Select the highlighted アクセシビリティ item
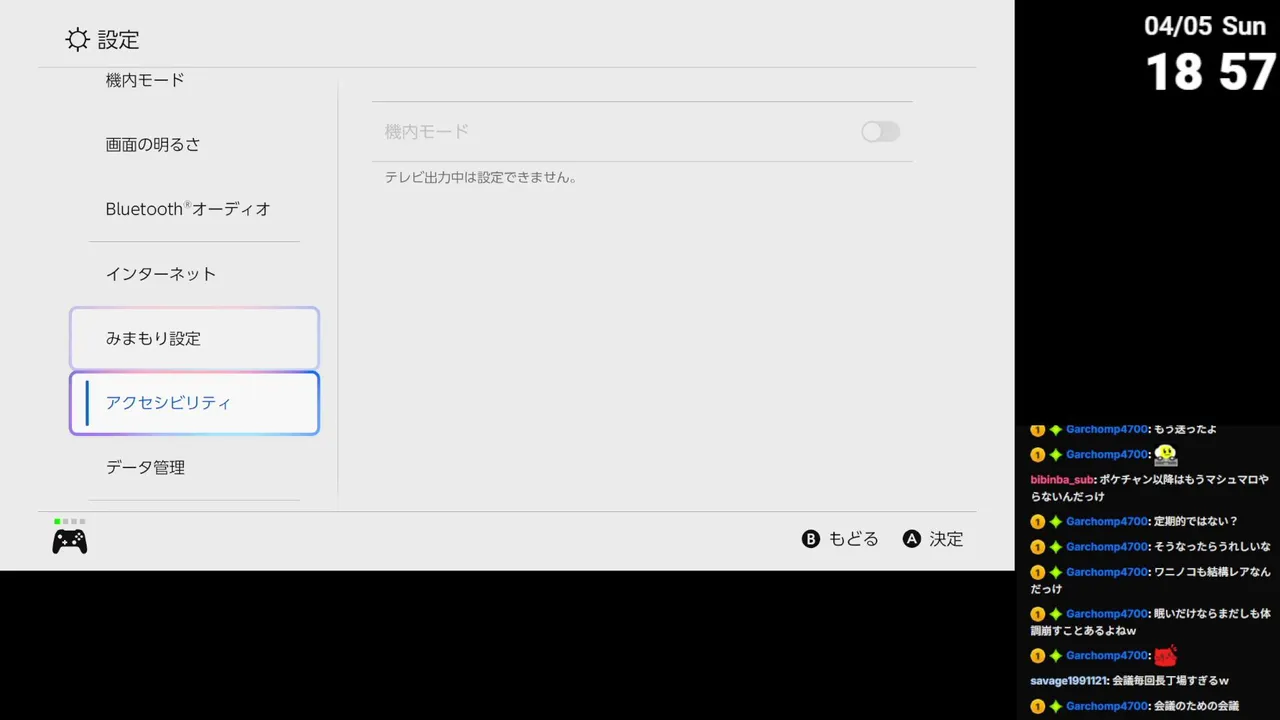Image resolution: width=1280 pixels, height=720 pixels. click(x=194, y=403)
